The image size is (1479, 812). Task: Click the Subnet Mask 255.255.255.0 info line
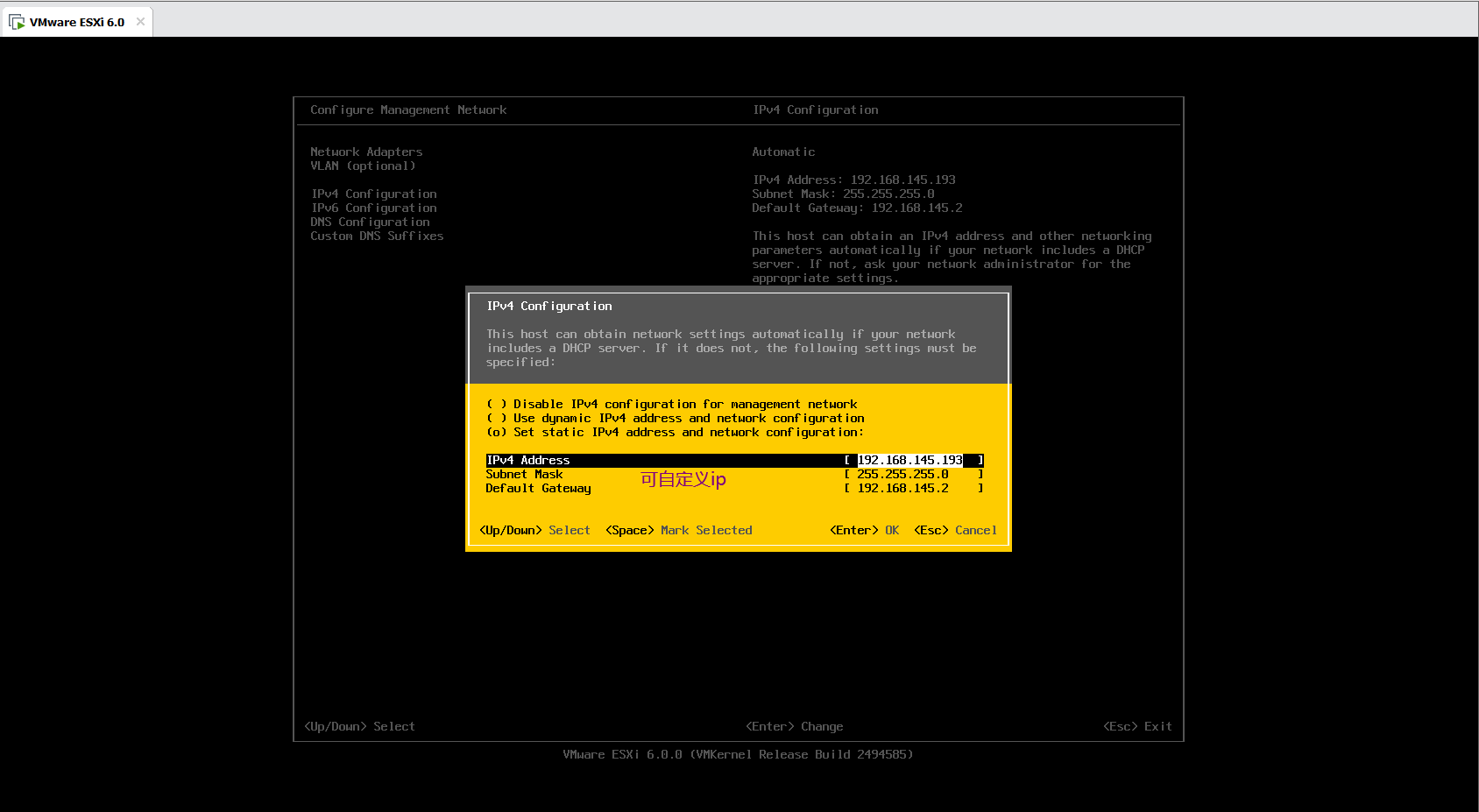[843, 194]
